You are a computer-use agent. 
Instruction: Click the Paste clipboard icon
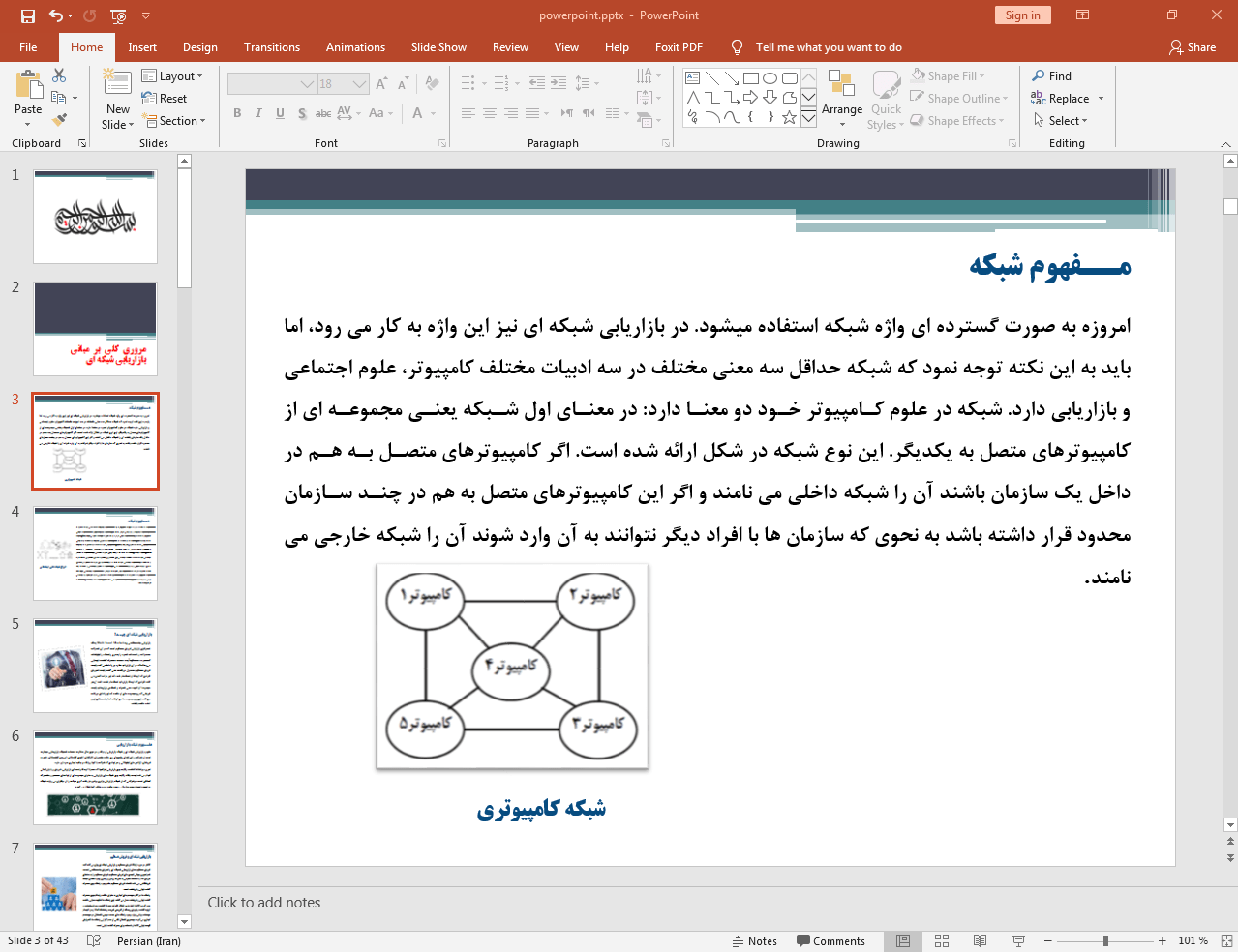click(x=28, y=87)
